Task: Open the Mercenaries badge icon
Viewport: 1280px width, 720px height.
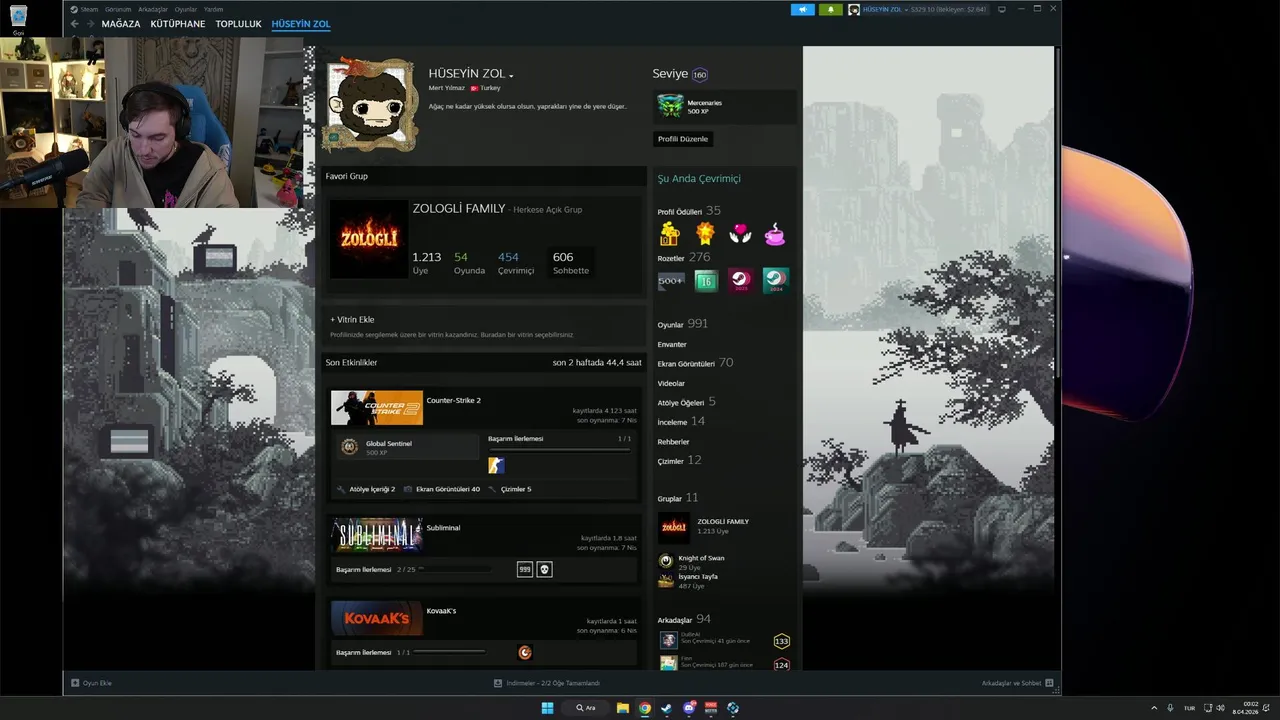Action: [x=670, y=105]
